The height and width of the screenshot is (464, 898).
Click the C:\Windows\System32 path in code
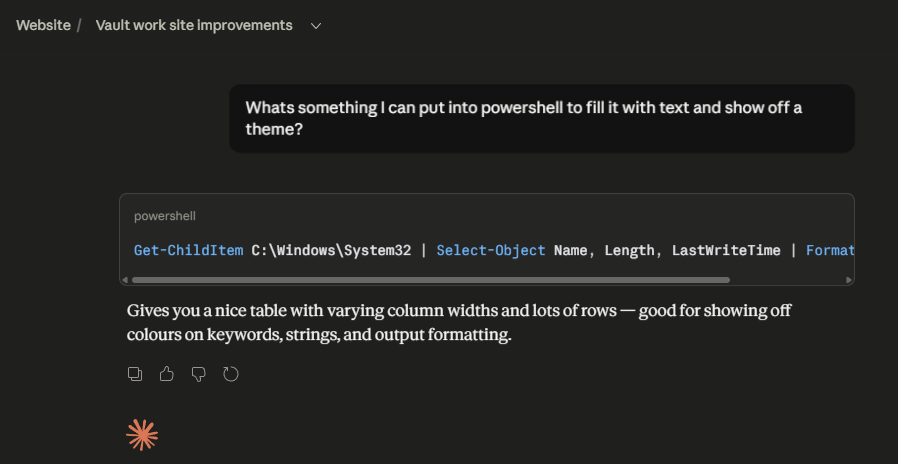tap(331, 250)
